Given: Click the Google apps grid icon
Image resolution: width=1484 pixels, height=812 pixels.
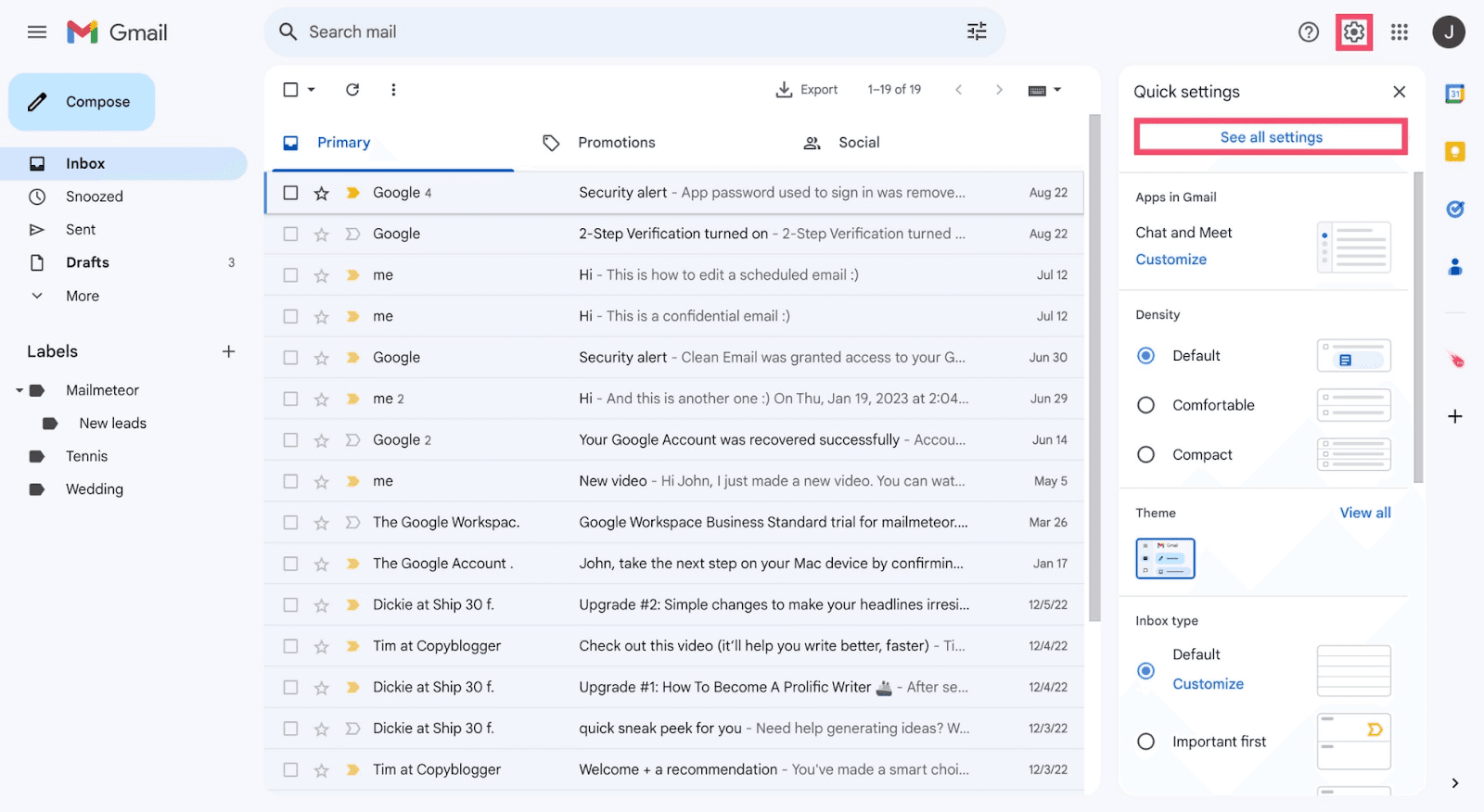Looking at the screenshot, I should point(1400,32).
